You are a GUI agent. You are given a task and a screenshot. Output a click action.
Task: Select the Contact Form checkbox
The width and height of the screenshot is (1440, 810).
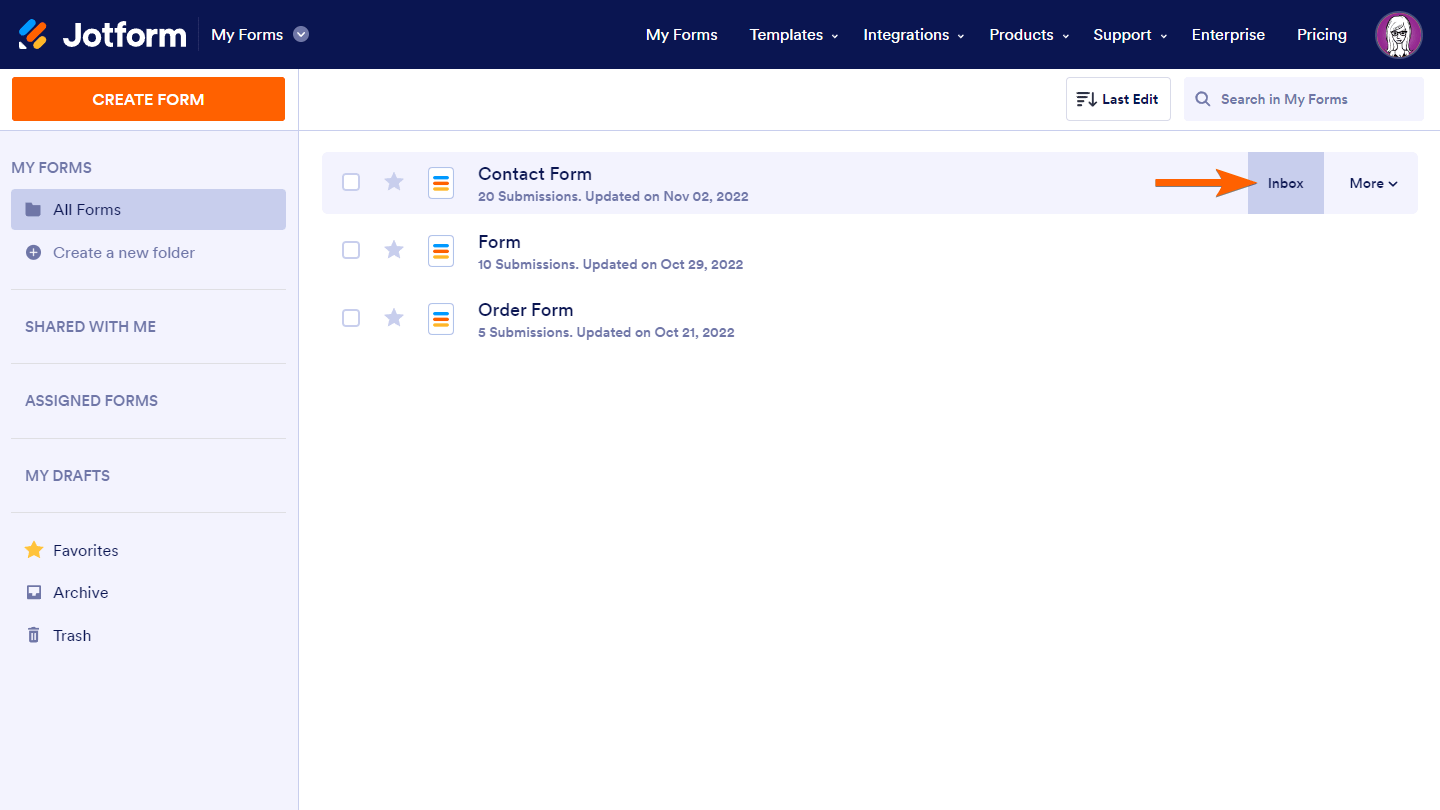(351, 182)
